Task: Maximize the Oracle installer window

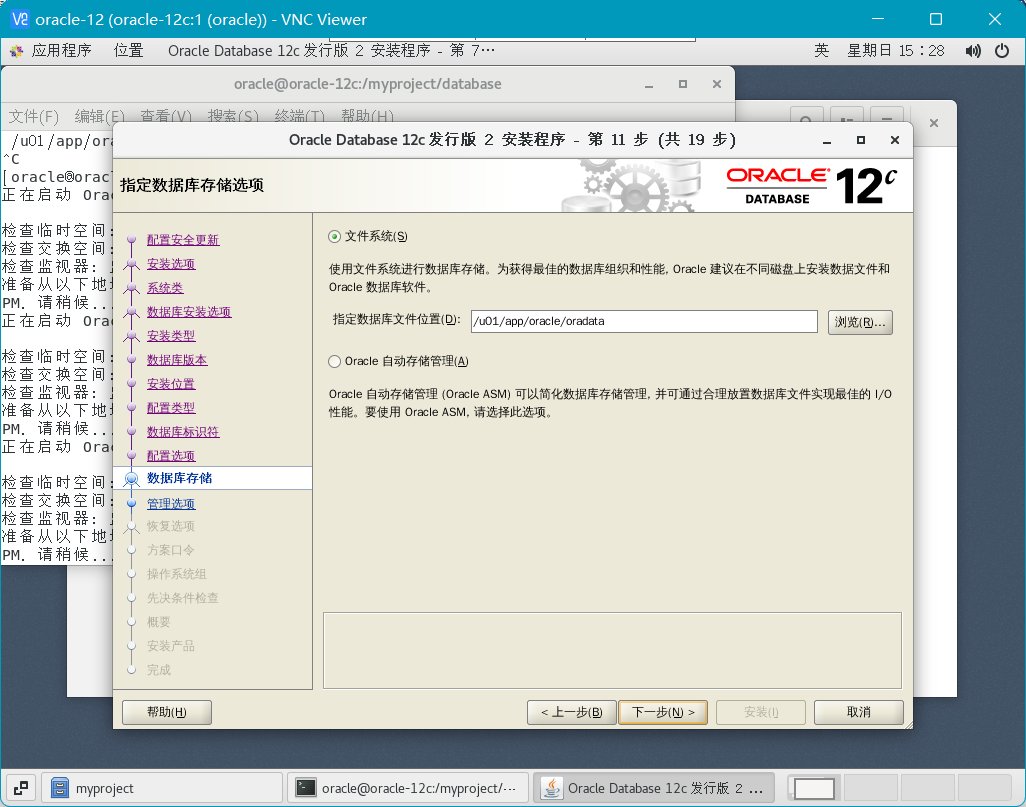Action: click(x=860, y=140)
